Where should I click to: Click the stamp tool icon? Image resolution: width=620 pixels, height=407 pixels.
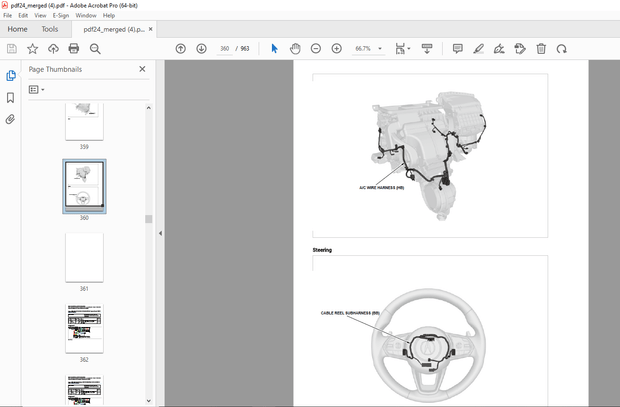point(520,49)
